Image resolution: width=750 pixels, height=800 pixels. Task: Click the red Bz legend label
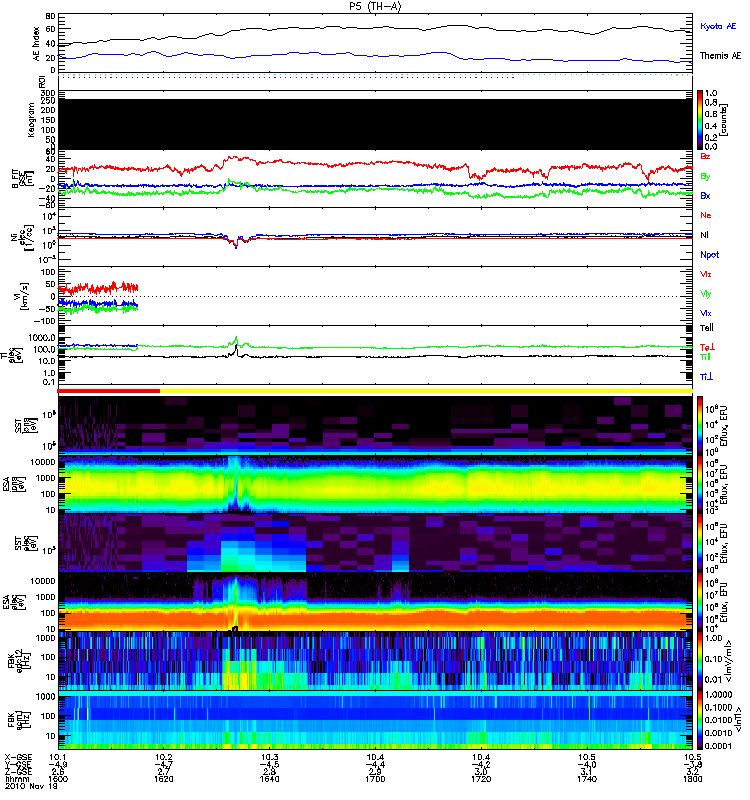pos(705,156)
